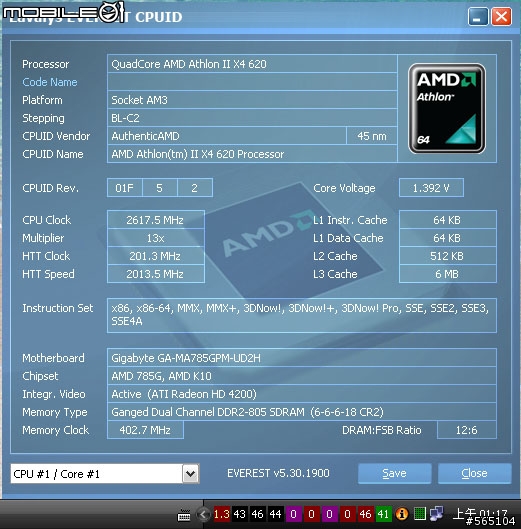The width and height of the screenshot is (521, 529).
Task: Select the processor value QuadCore AMD Athlon II X4 620
Action: click(x=252, y=64)
